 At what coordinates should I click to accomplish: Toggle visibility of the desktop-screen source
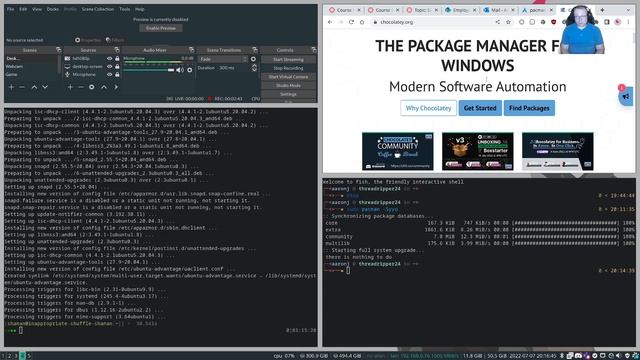coord(109,67)
